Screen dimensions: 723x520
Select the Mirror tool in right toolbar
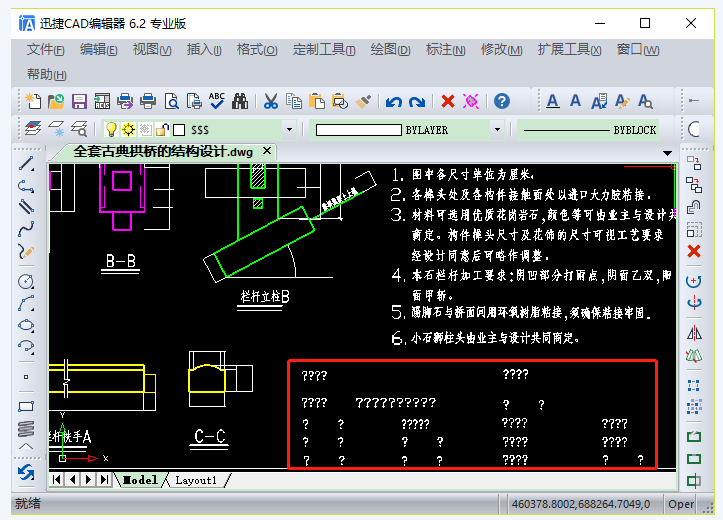[x=694, y=331]
